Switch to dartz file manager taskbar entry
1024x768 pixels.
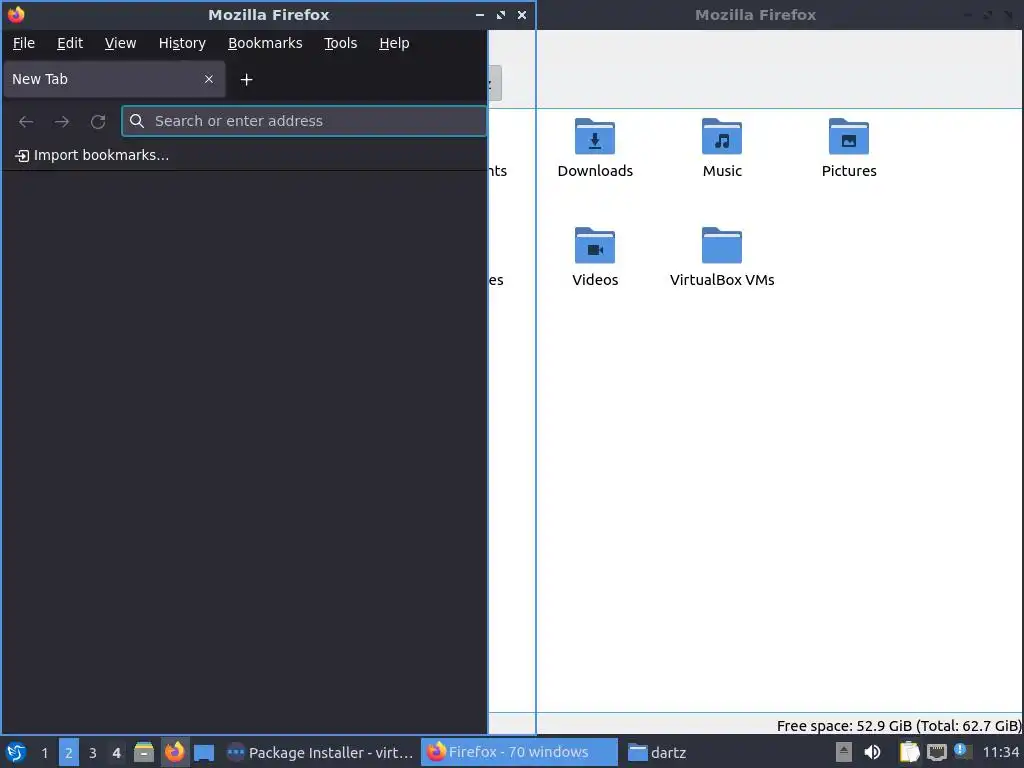tap(657, 752)
